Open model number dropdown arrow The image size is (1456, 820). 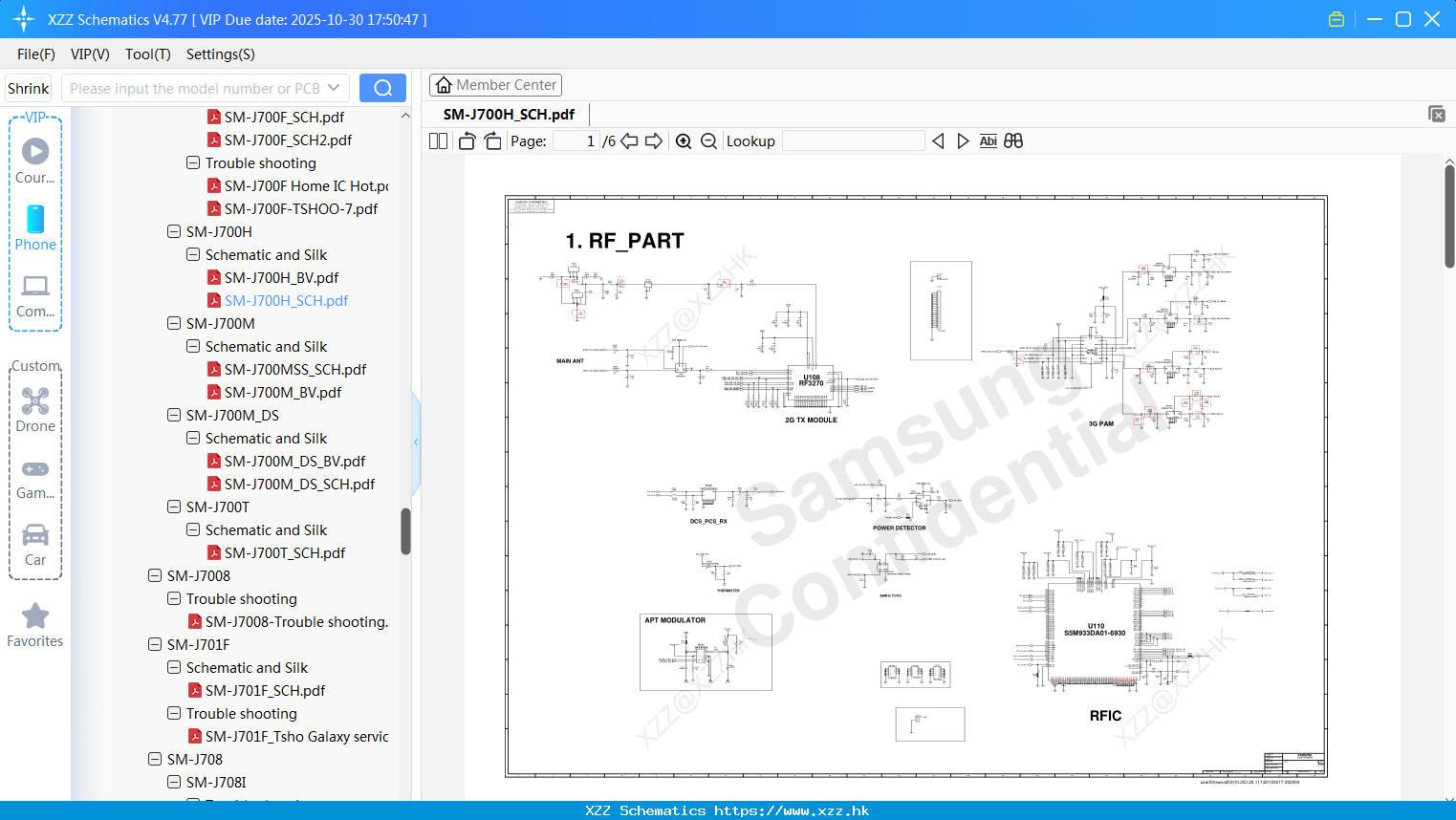[334, 88]
